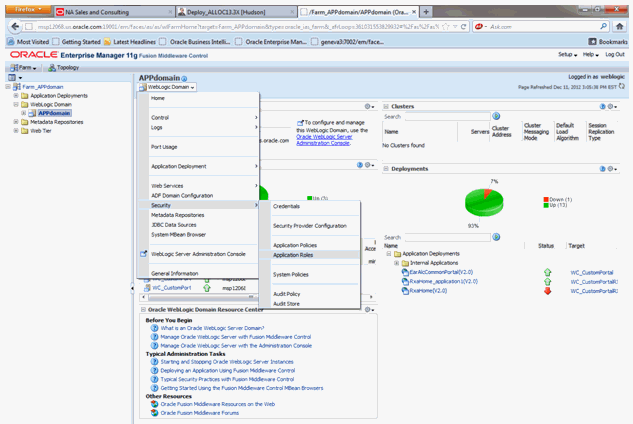Click the search magnifier in Ask.com box
The width and height of the screenshot is (633, 424).
pyautogui.click(x=604, y=27)
